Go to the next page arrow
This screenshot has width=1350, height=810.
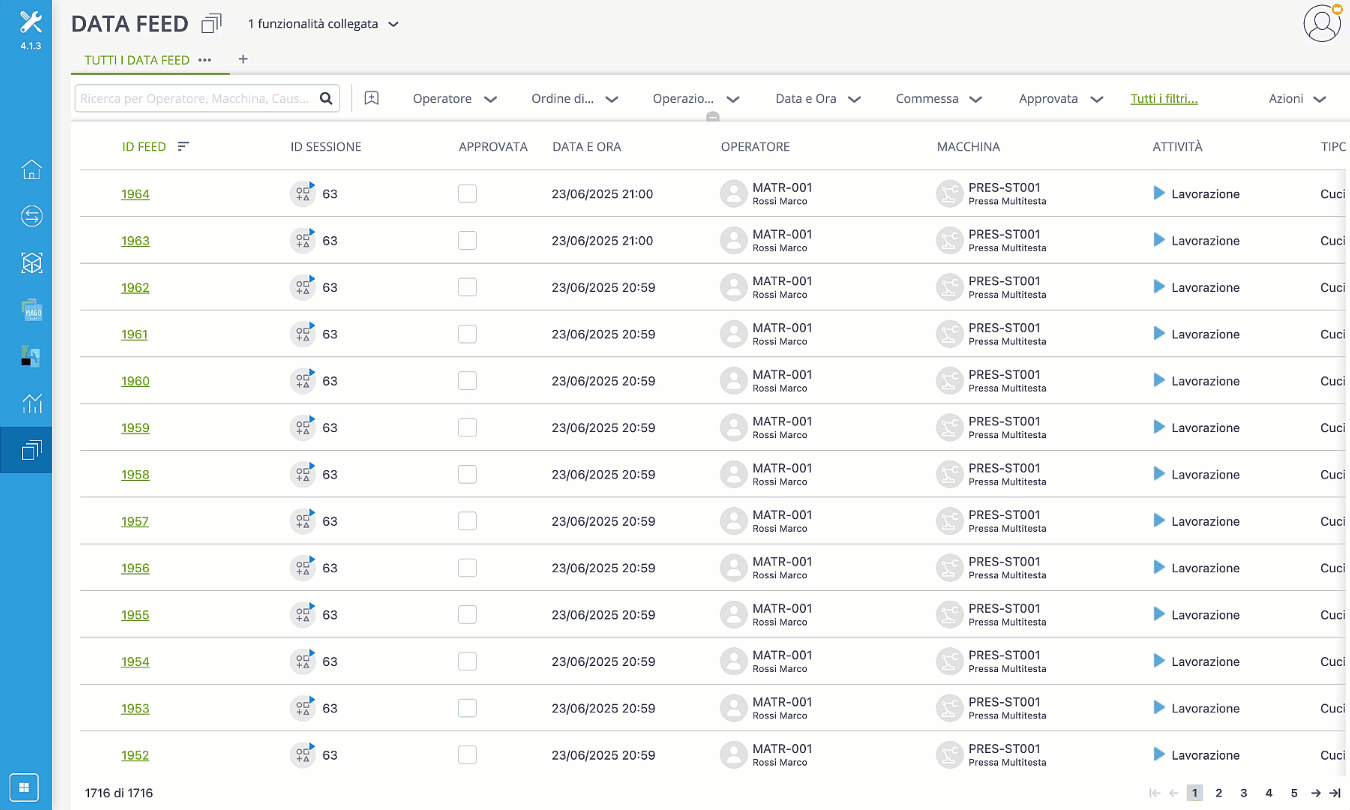click(1316, 793)
